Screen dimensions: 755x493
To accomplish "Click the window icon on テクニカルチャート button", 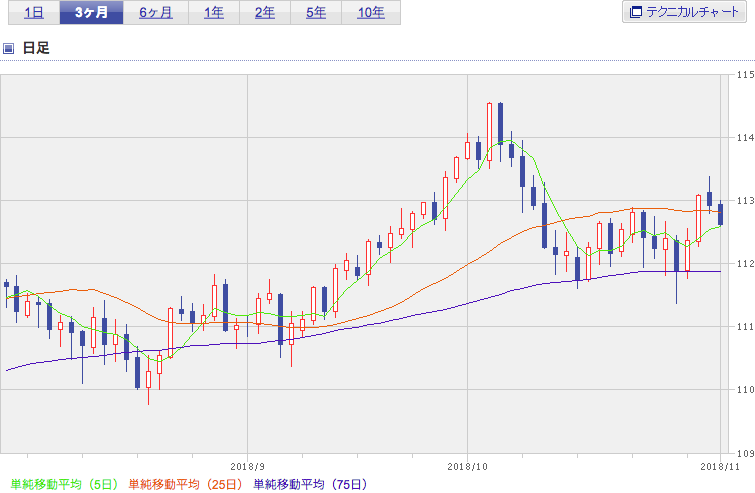I will (x=636, y=12).
